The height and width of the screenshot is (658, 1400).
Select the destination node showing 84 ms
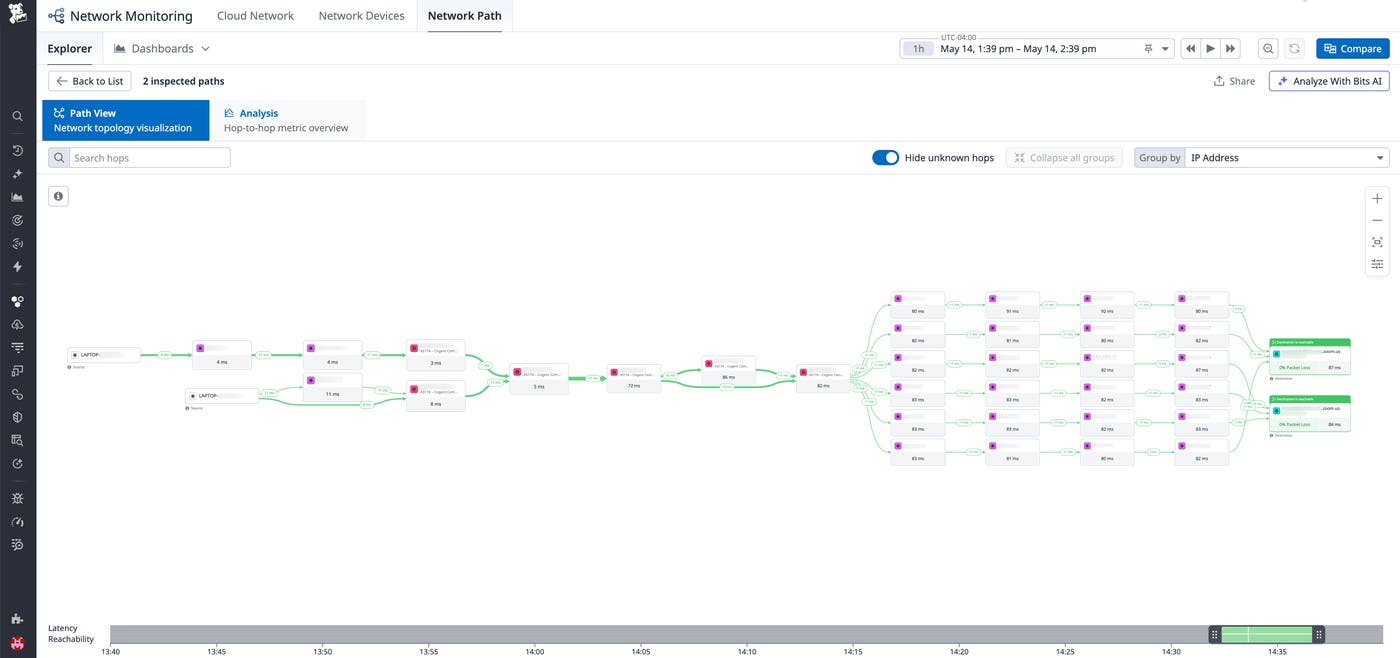pos(1309,414)
